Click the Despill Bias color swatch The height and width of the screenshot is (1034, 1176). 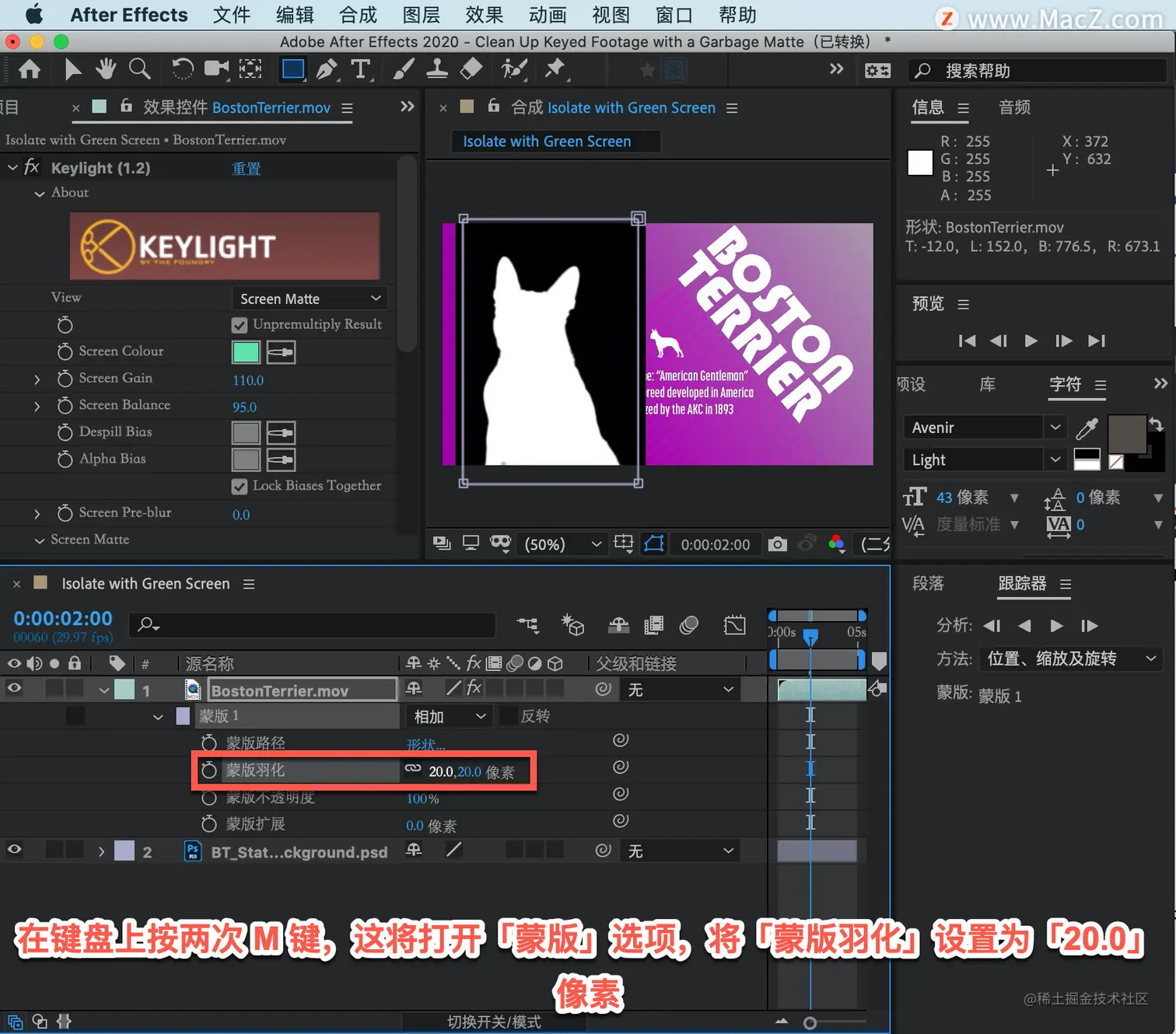tap(246, 433)
